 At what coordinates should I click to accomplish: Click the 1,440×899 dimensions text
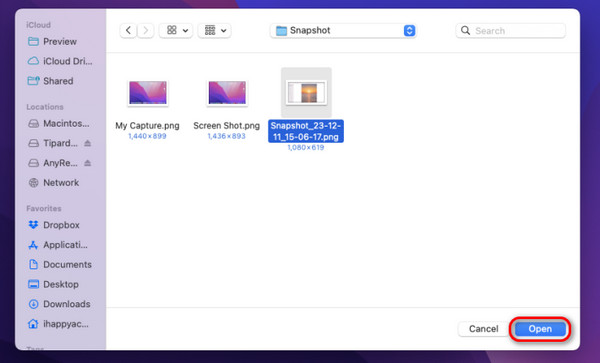(147, 136)
